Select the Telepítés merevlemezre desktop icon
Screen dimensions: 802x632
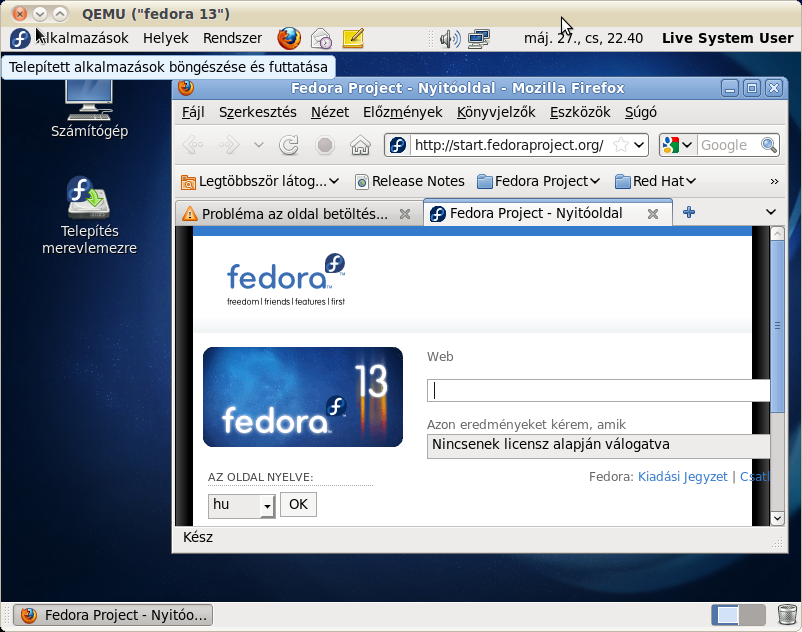click(90, 215)
